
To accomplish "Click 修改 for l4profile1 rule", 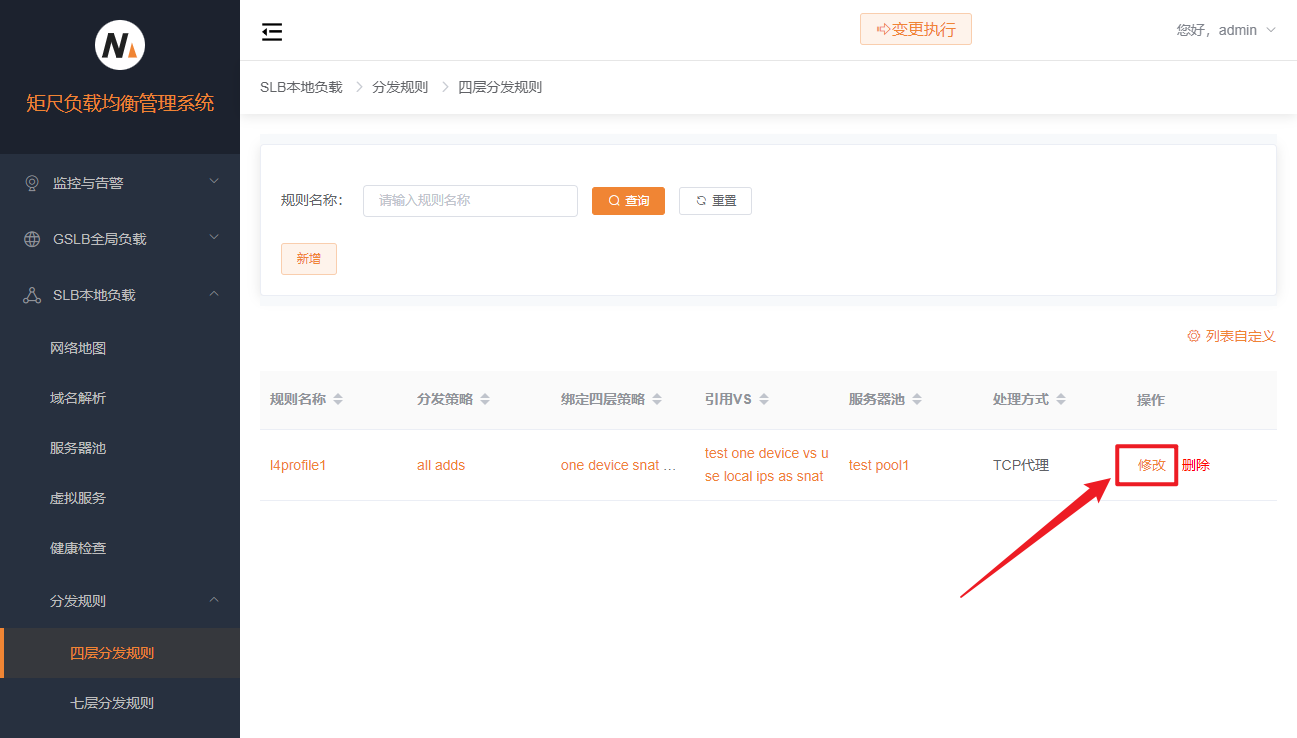I will pos(1151,465).
